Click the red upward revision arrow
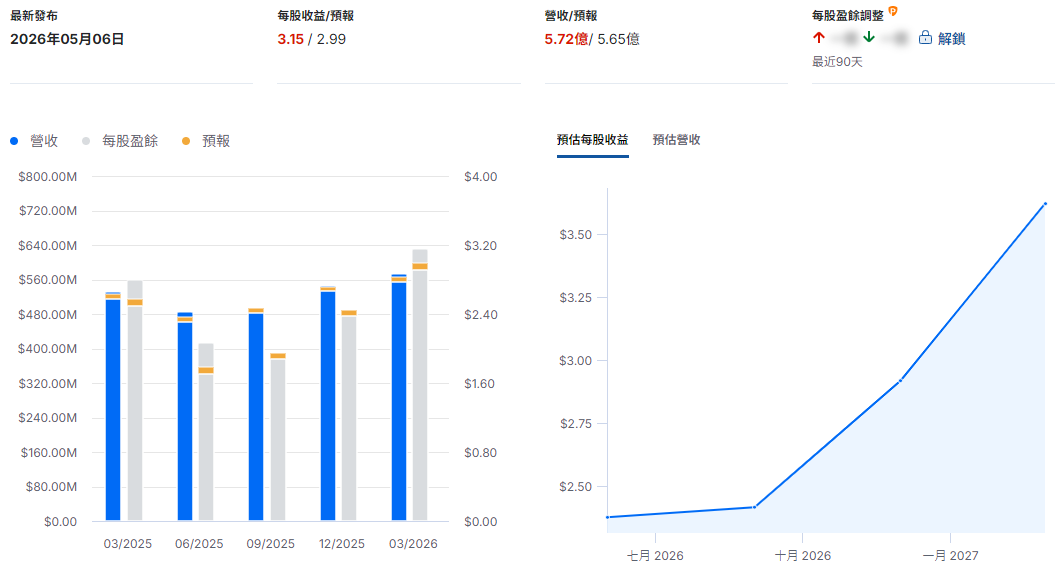 tap(818, 37)
